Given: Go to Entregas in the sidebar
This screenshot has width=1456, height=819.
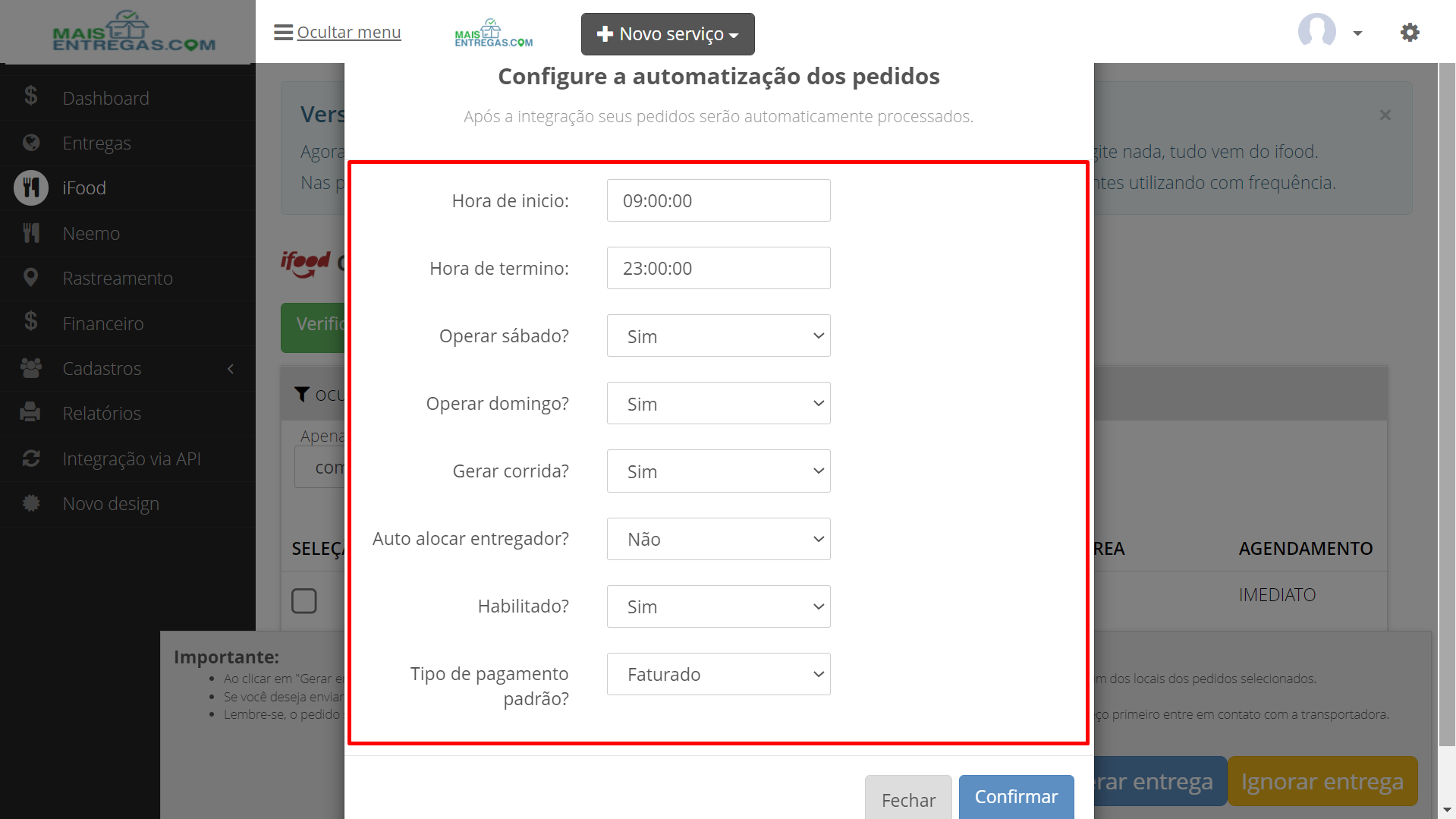Looking at the screenshot, I should pyautogui.click(x=127, y=143).
